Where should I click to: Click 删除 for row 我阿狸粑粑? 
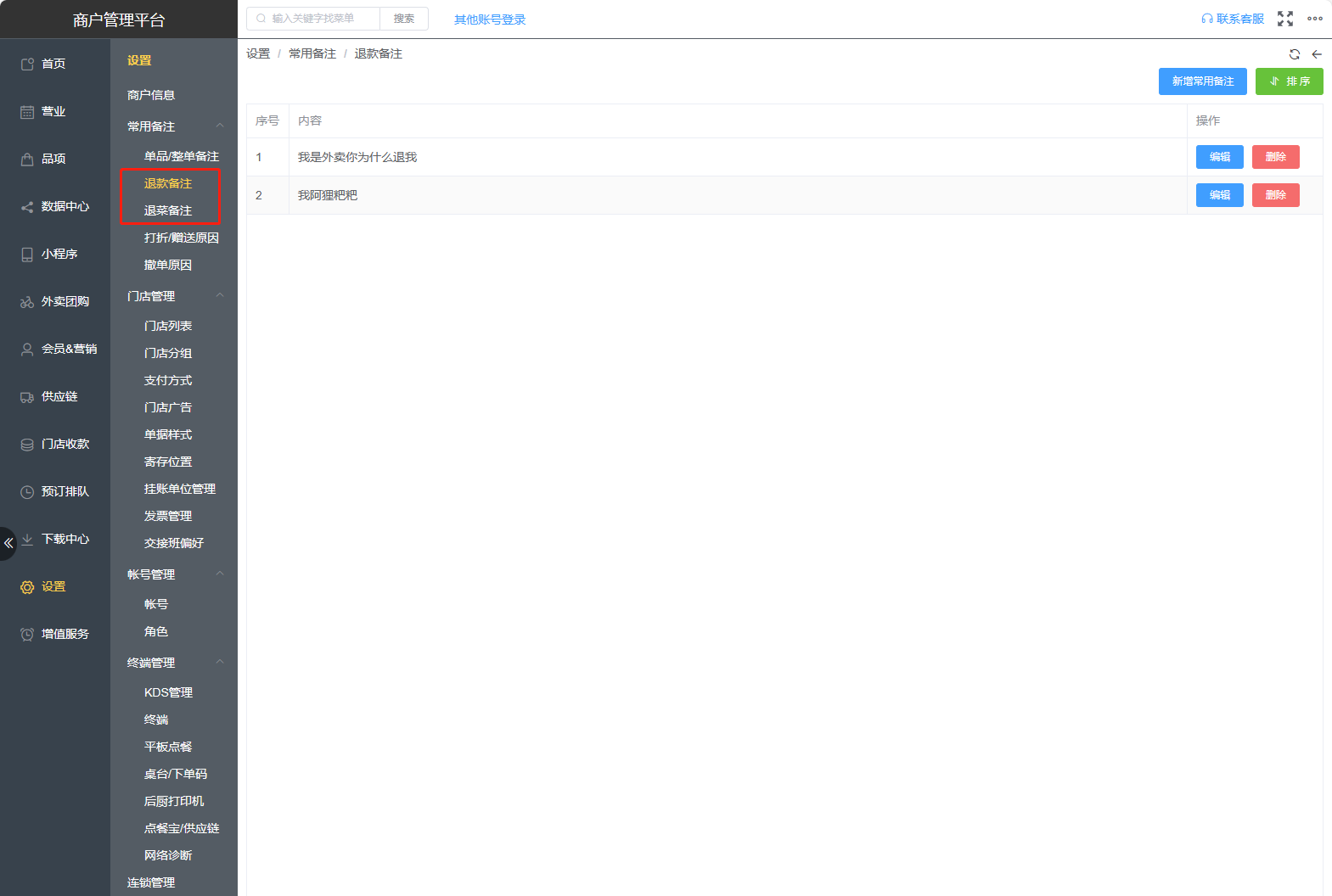tap(1276, 195)
